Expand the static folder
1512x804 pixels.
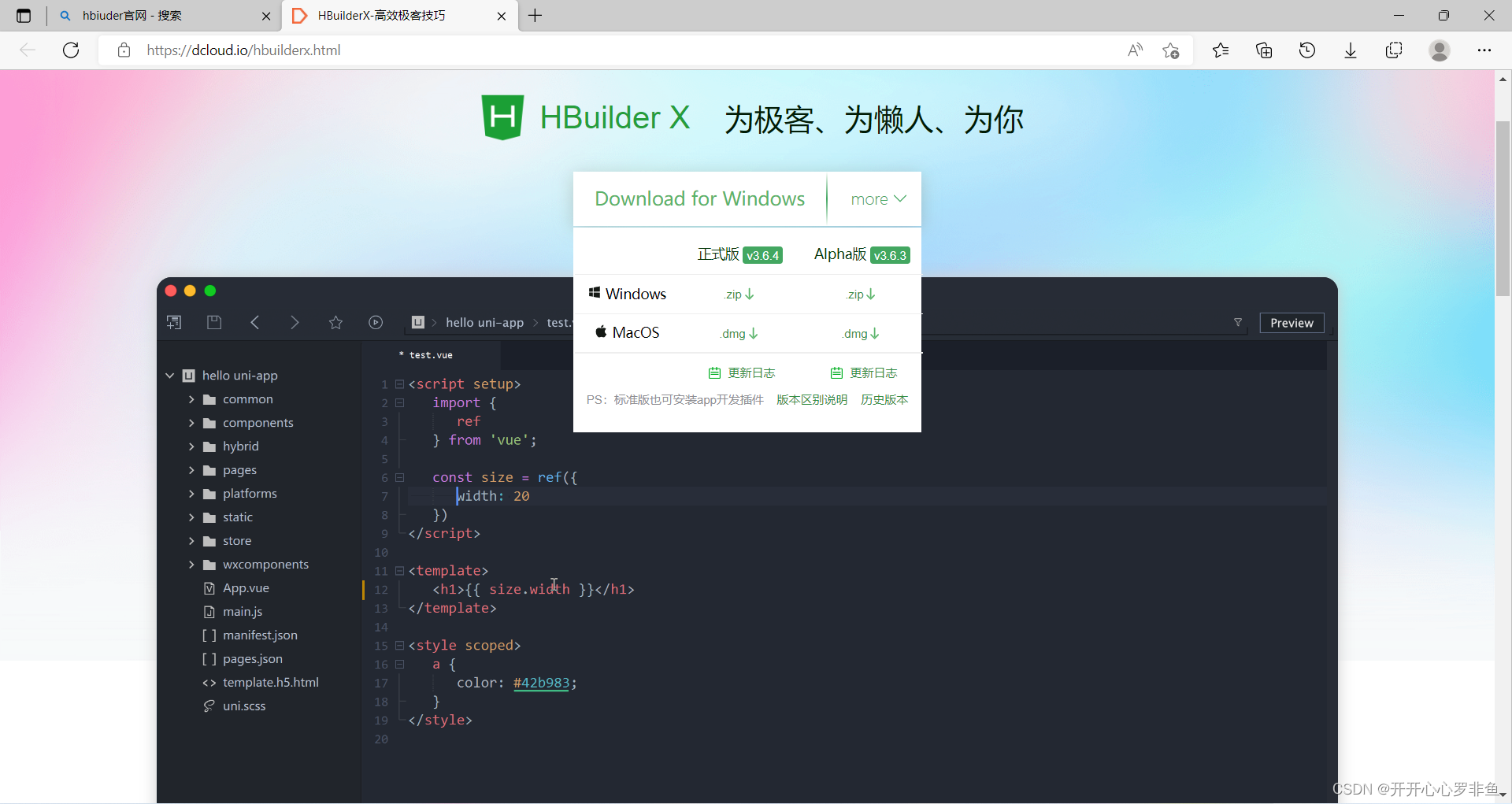191,517
